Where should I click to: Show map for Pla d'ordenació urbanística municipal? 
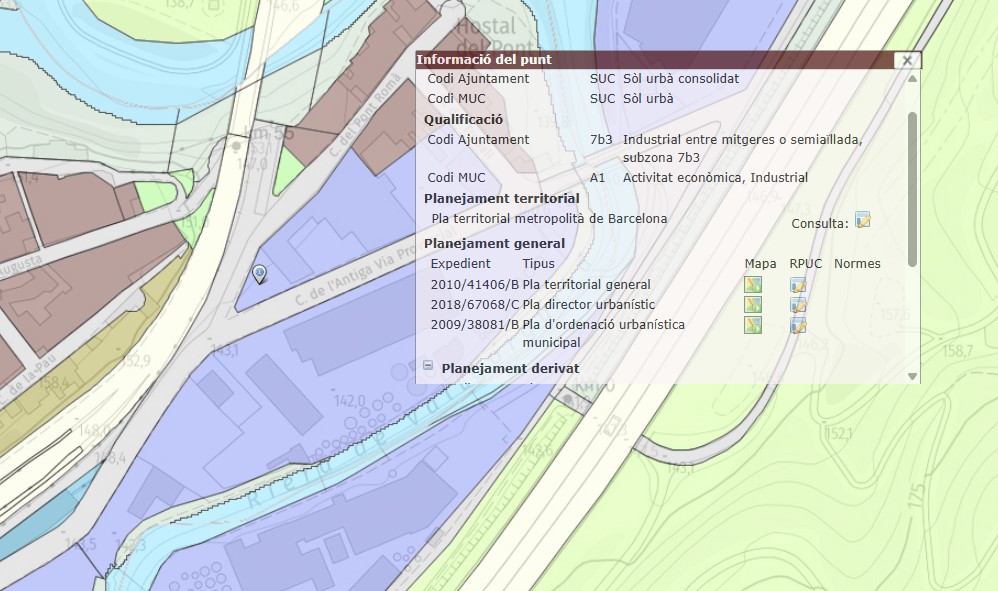[x=753, y=325]
